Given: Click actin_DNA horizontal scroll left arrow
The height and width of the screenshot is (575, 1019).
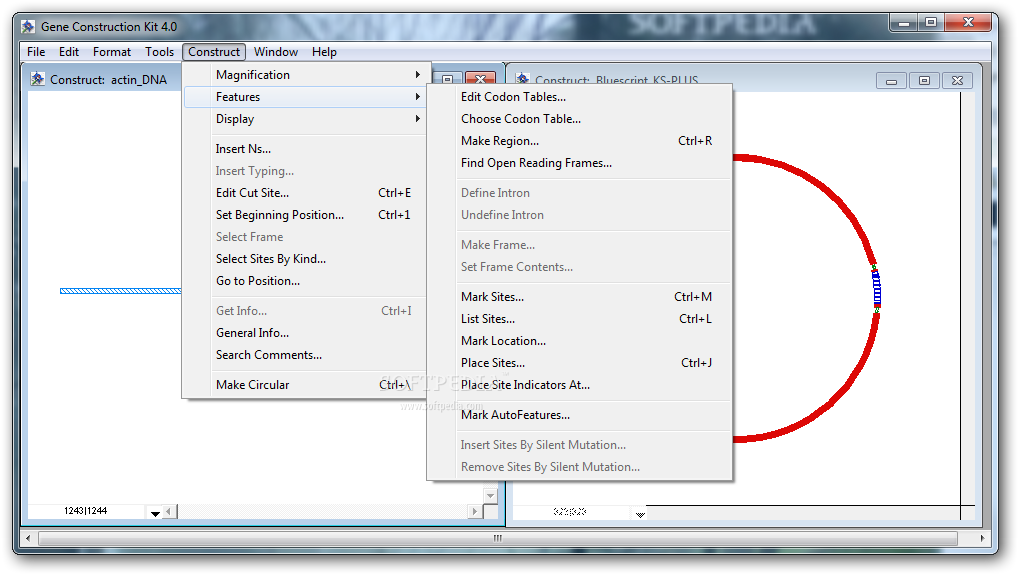Looking at the screenshot, I should (169, 512).
